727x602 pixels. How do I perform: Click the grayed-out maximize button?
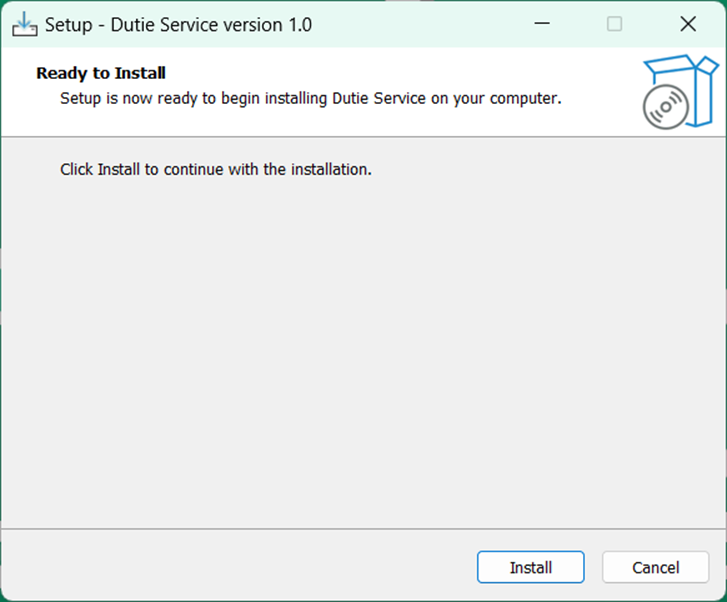(614, 24)
